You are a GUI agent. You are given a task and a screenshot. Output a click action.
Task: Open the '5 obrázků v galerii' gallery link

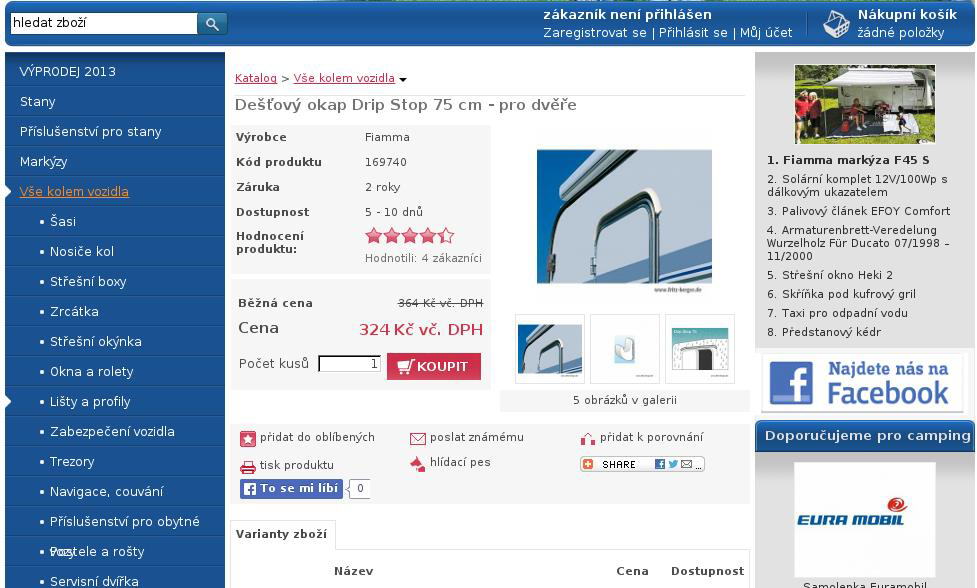[x=625, y=400]
